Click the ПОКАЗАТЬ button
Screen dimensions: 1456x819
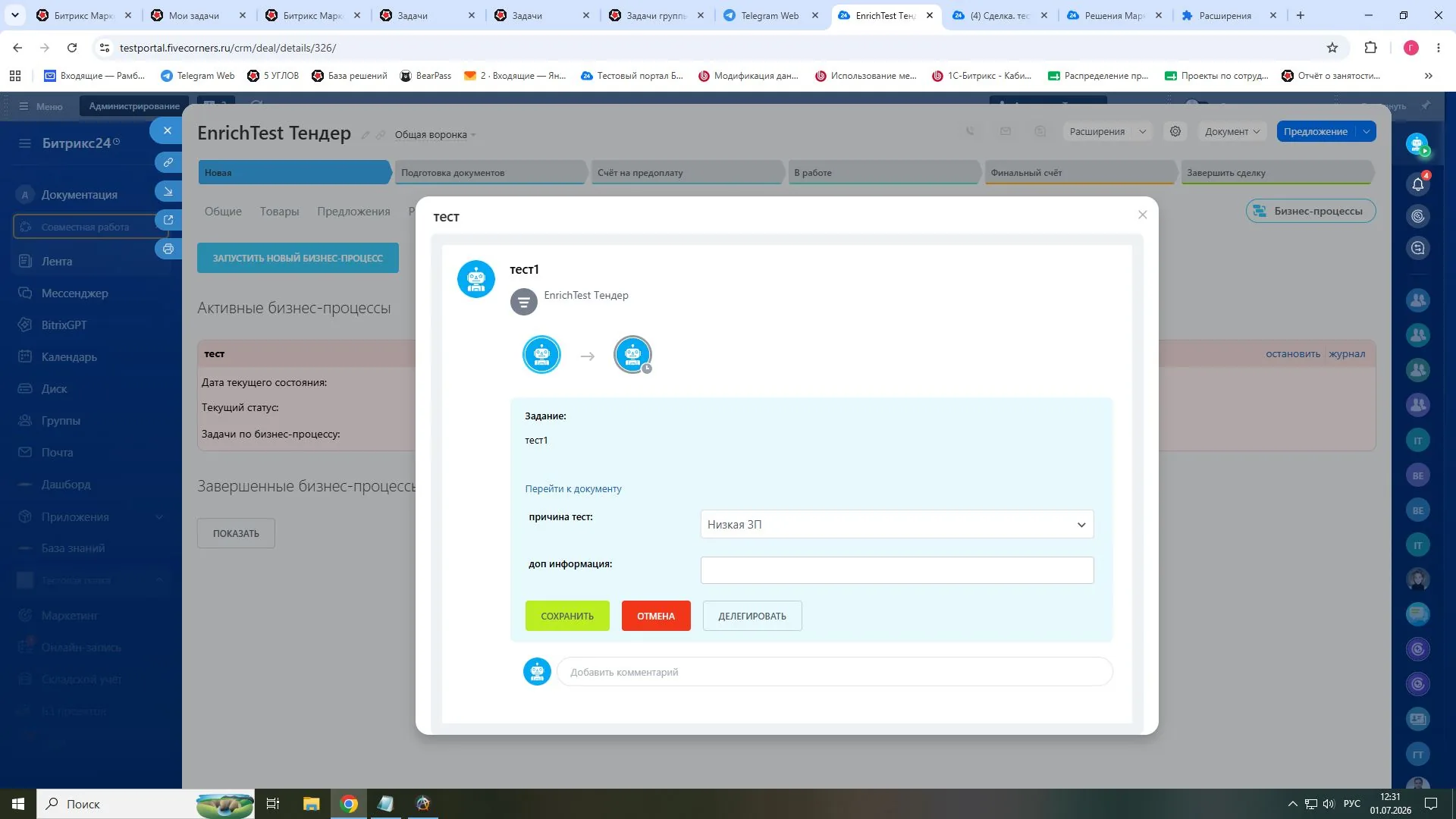click(x=236, y=533)
